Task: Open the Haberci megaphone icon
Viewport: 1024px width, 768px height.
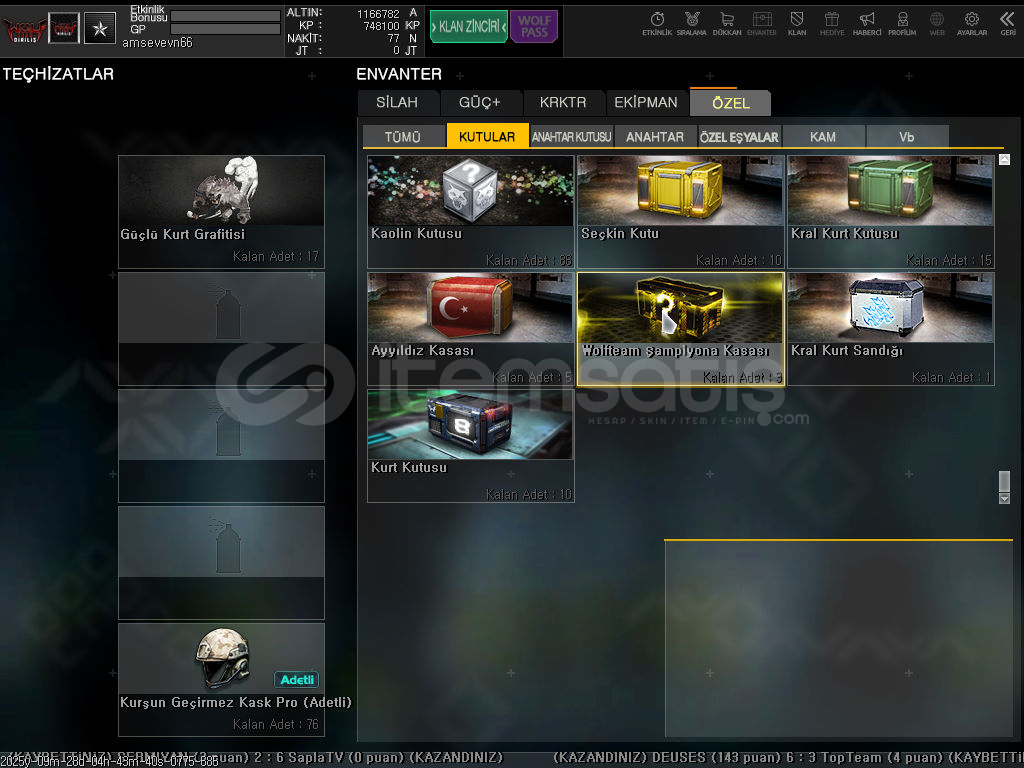Action: (x=867, y=24)
